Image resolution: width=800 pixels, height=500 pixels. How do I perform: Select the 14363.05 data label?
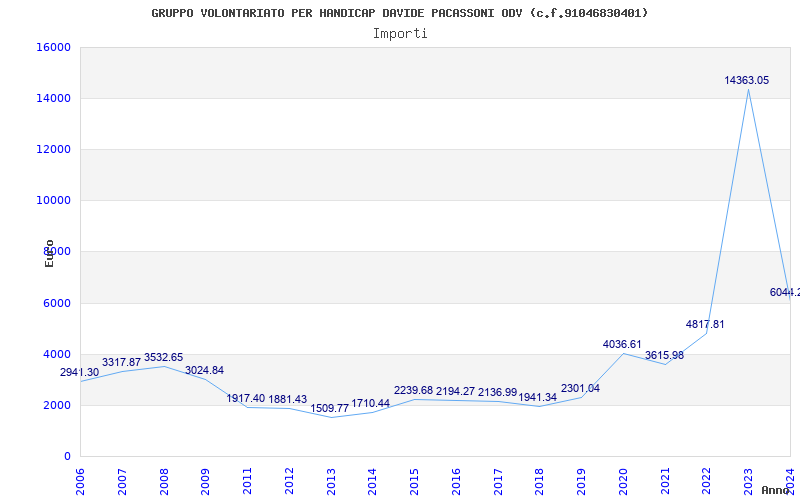pos(746,80)
